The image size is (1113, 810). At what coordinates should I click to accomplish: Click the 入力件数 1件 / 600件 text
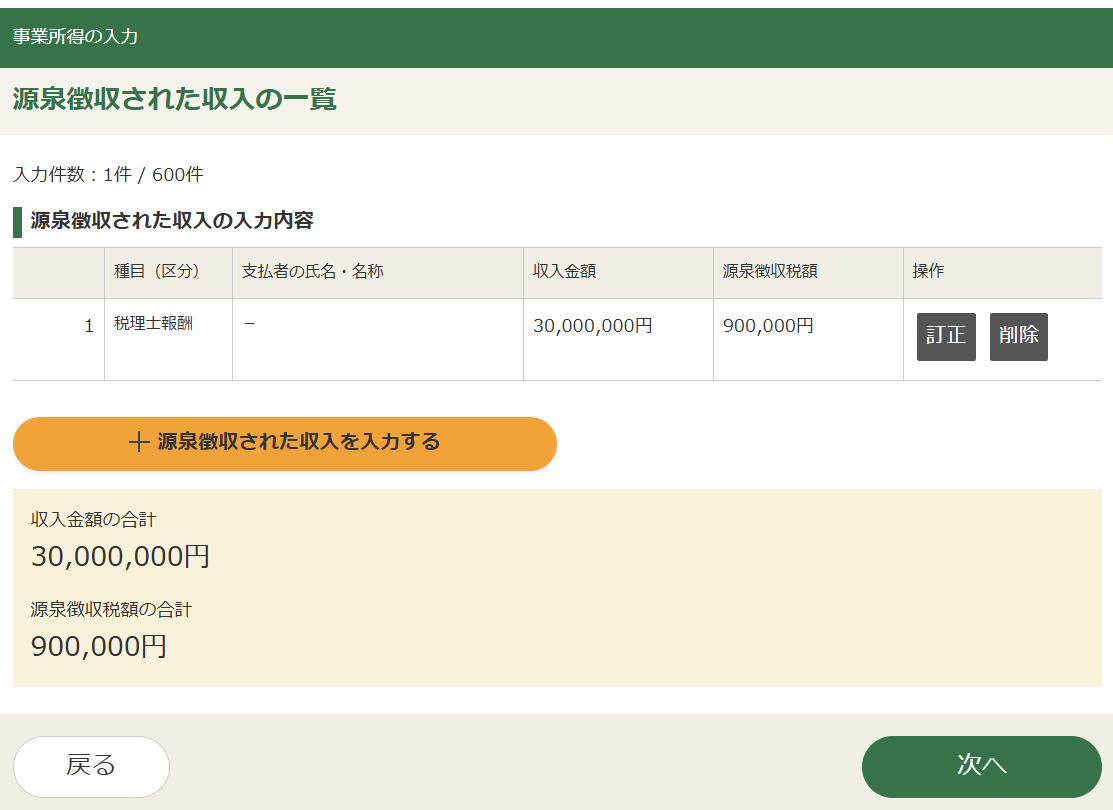108,175
